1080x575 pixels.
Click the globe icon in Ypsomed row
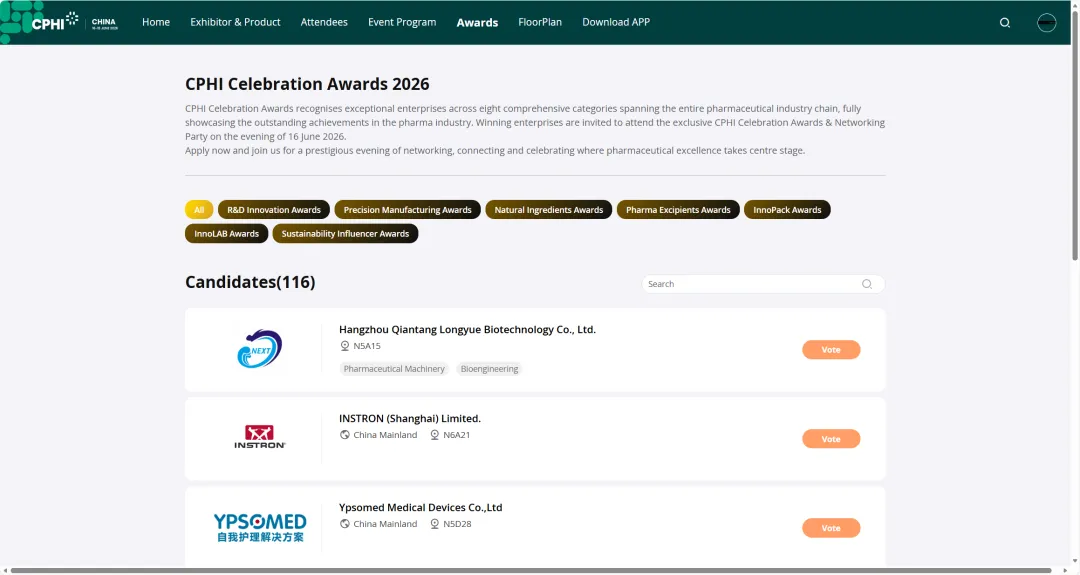tap(344, 523)
